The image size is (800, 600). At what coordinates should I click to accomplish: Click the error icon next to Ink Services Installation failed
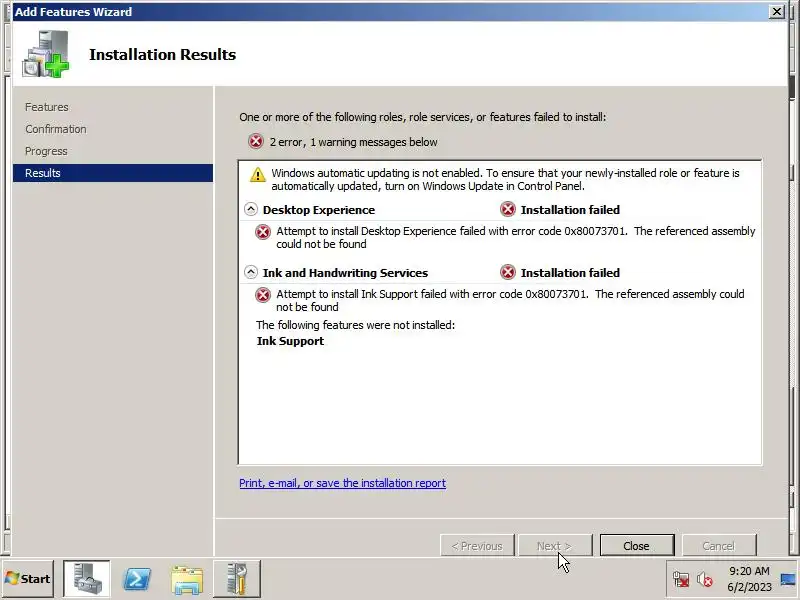click(x=508, y=272)
